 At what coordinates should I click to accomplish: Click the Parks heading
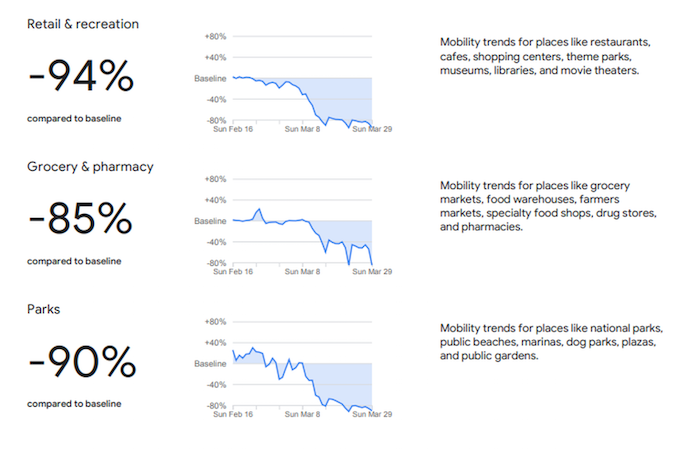[44, 309]
